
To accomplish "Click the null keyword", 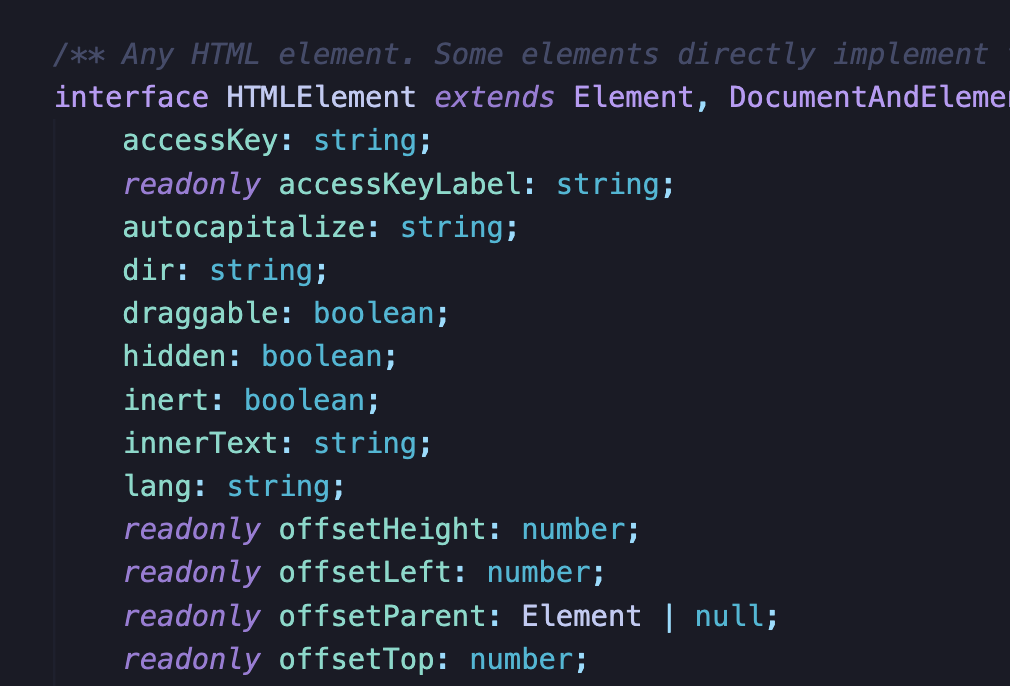I will (x=729, y=615).
